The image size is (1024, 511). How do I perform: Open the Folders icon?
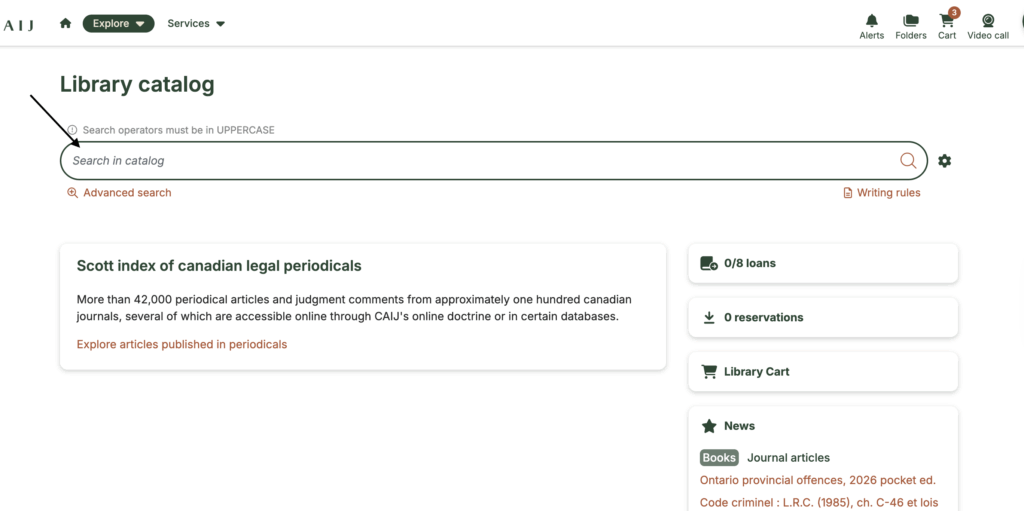click(x=910, y=21)
